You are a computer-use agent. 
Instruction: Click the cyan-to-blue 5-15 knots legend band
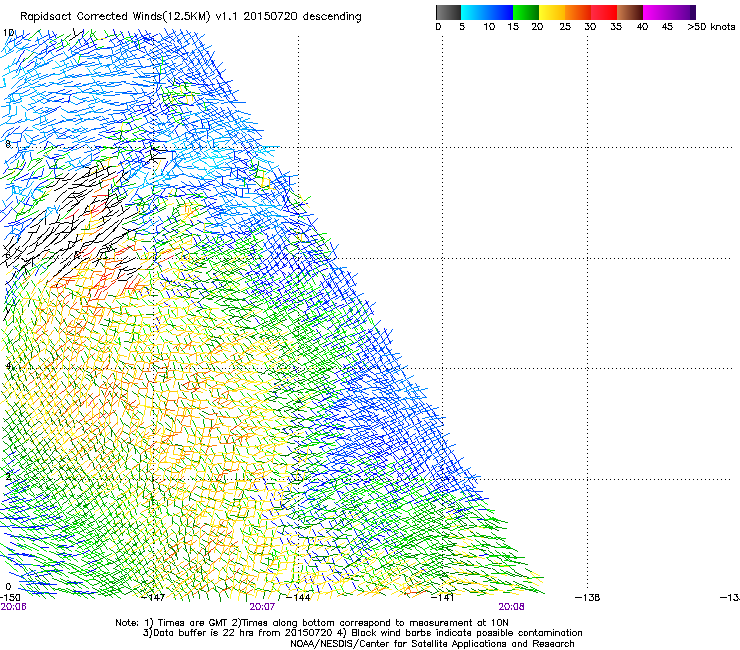pyautogui.click(x=487, y=12)
